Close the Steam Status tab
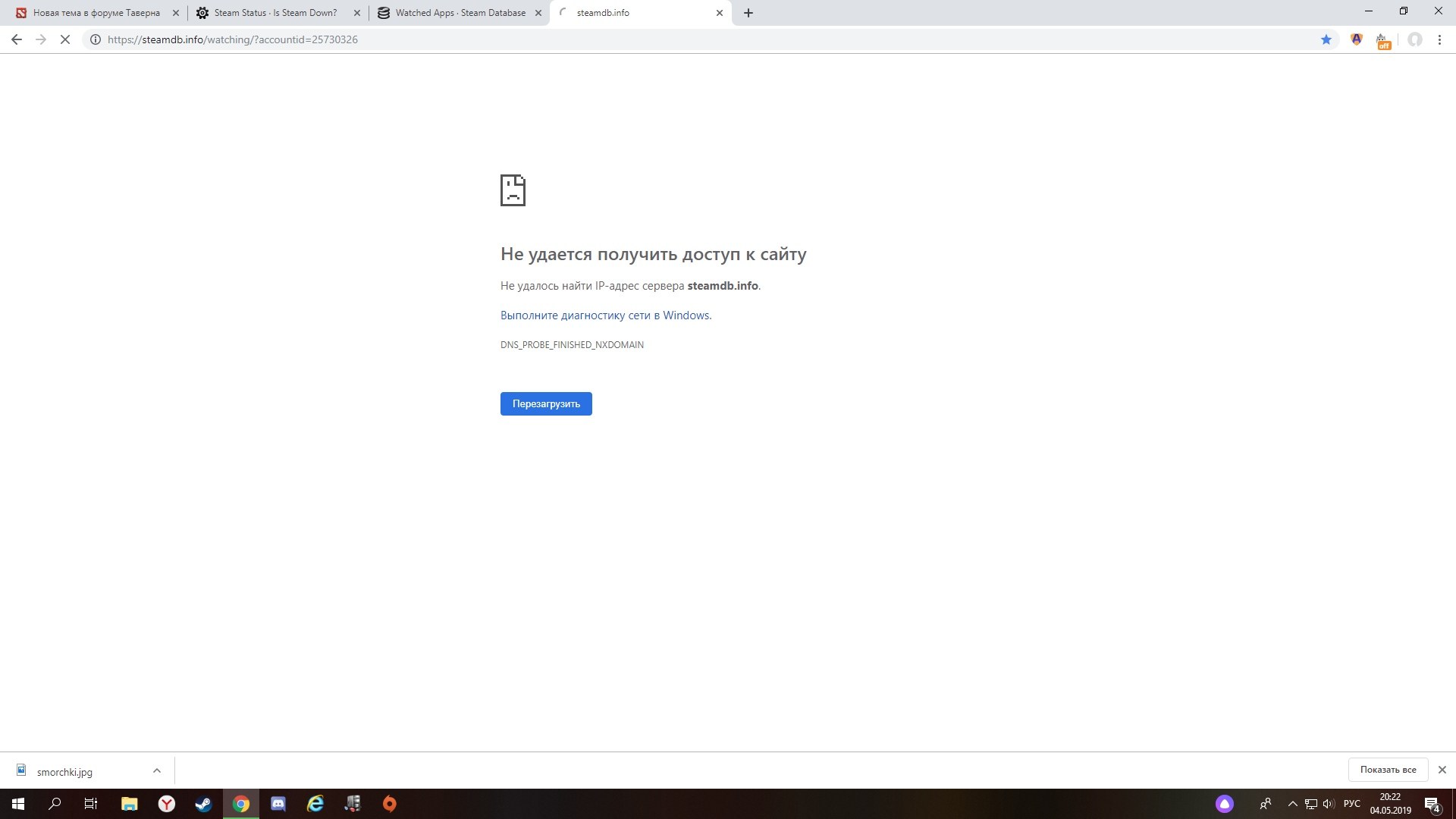Screen dimensions: 1456x819 tap(357, 13)
